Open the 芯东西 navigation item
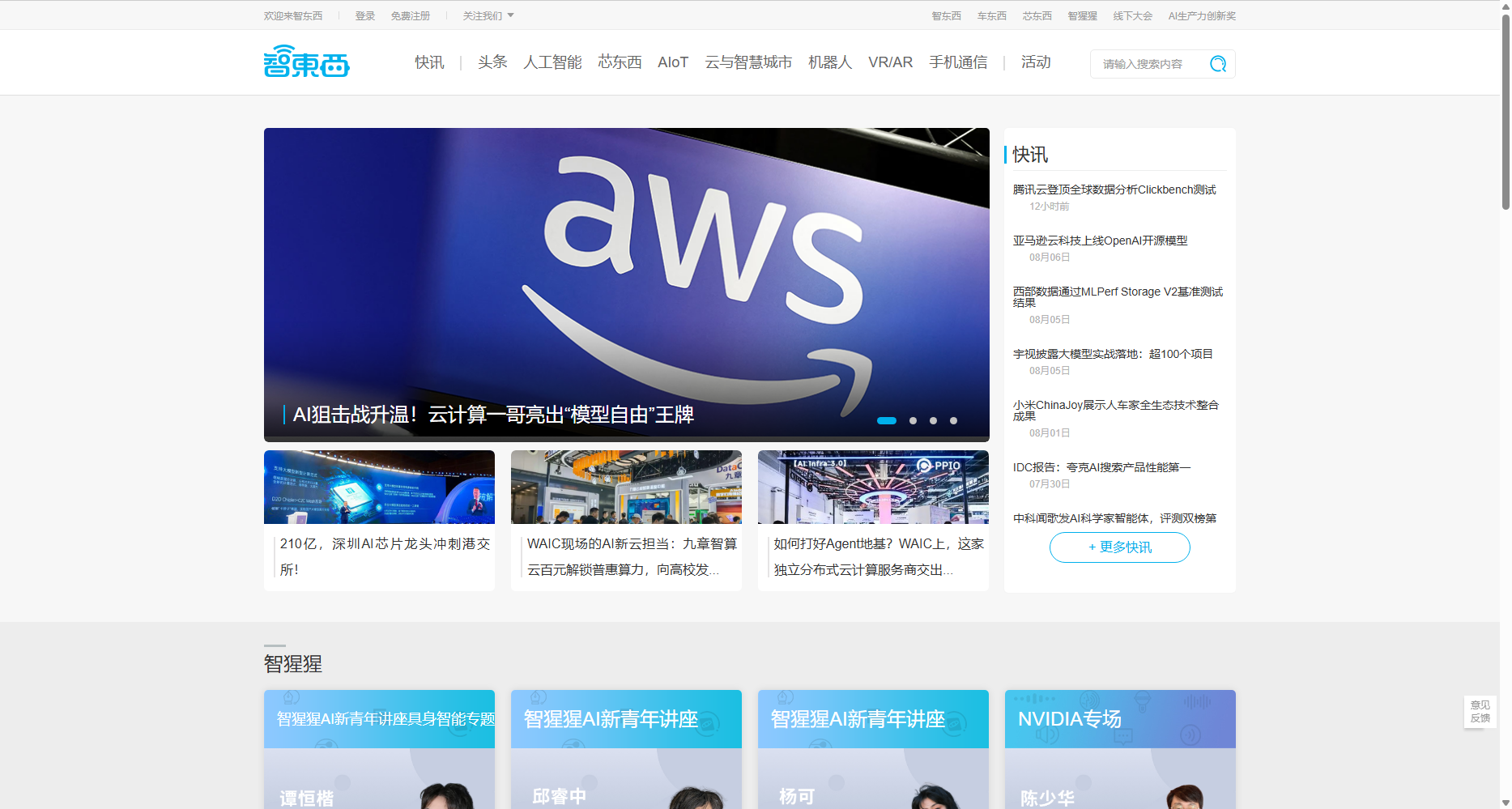1512x809 pixels. (x=620, y=62)
